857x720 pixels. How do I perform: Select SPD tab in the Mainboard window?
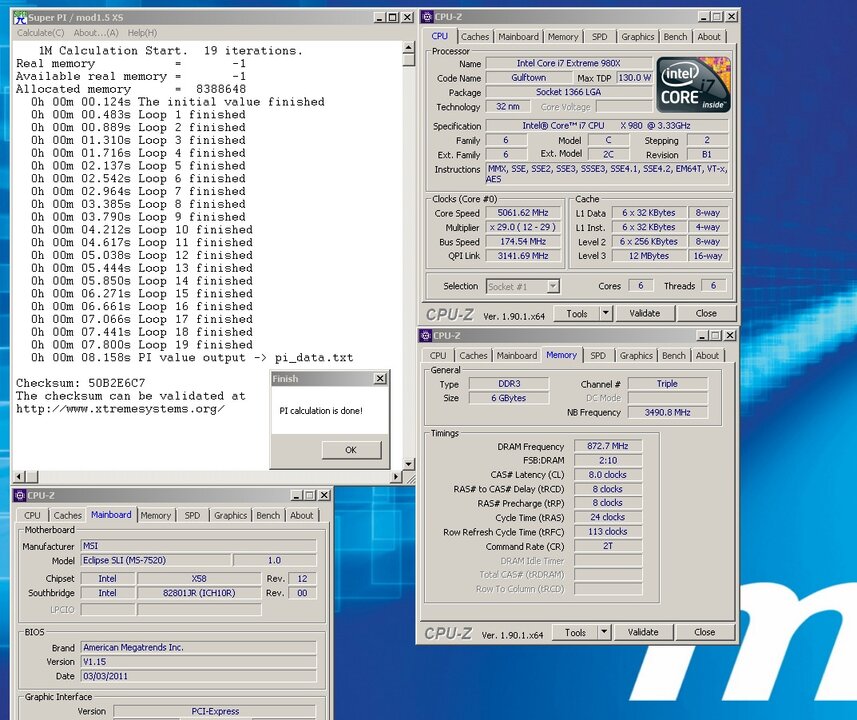[192, 515]
